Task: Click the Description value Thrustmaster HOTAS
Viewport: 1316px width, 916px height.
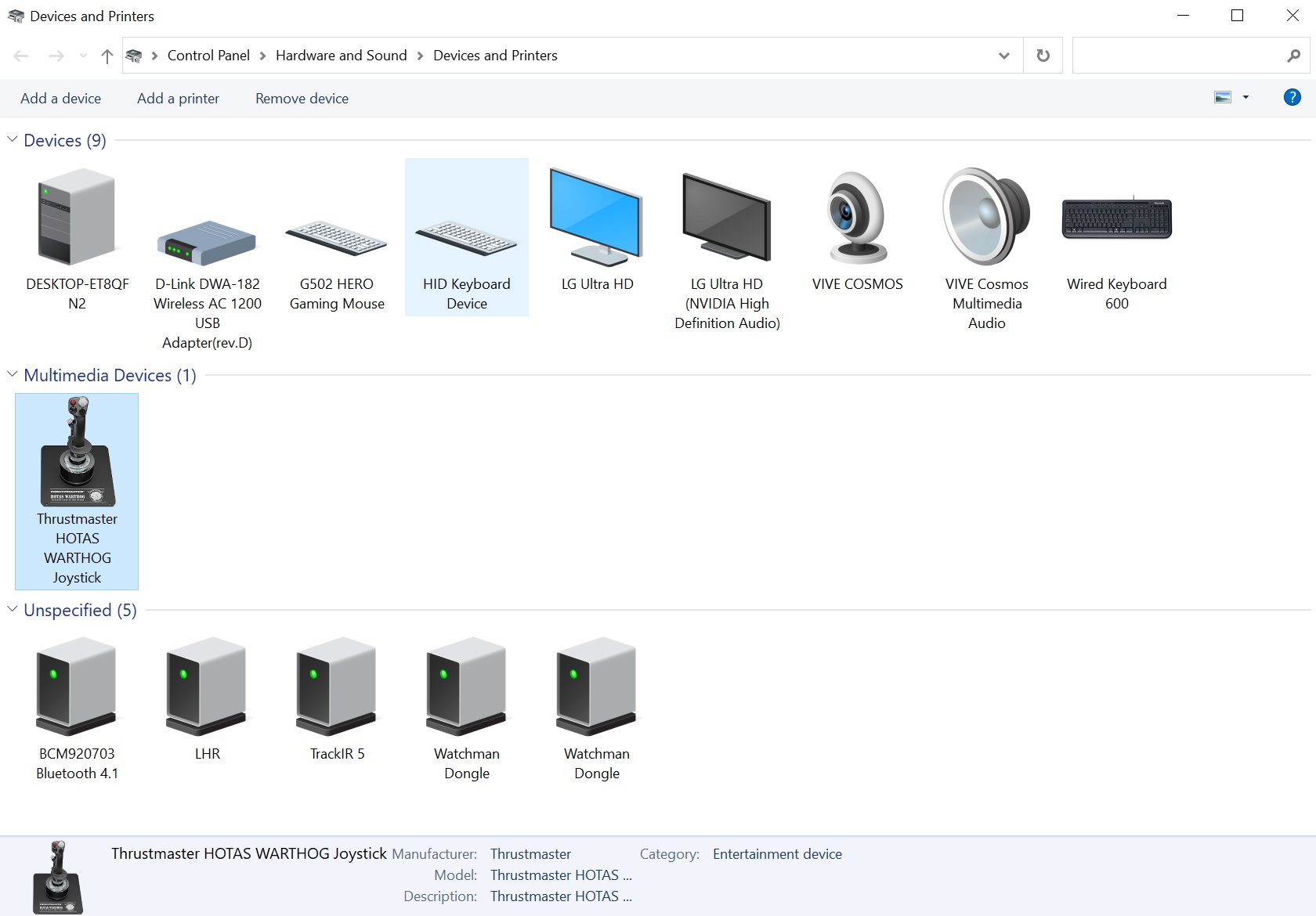Action: pyautogui.click(x=561, y=896)
